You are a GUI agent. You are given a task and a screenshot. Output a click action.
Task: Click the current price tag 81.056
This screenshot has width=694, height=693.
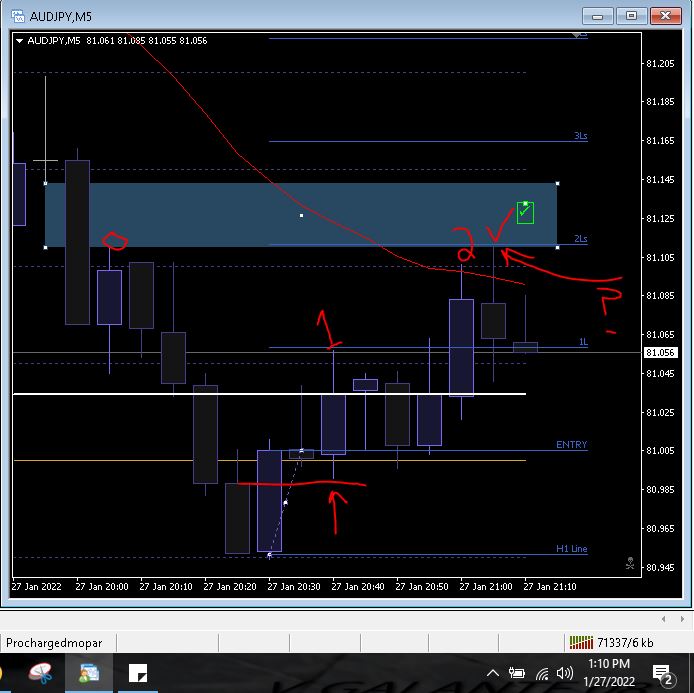tap(660, 353)
